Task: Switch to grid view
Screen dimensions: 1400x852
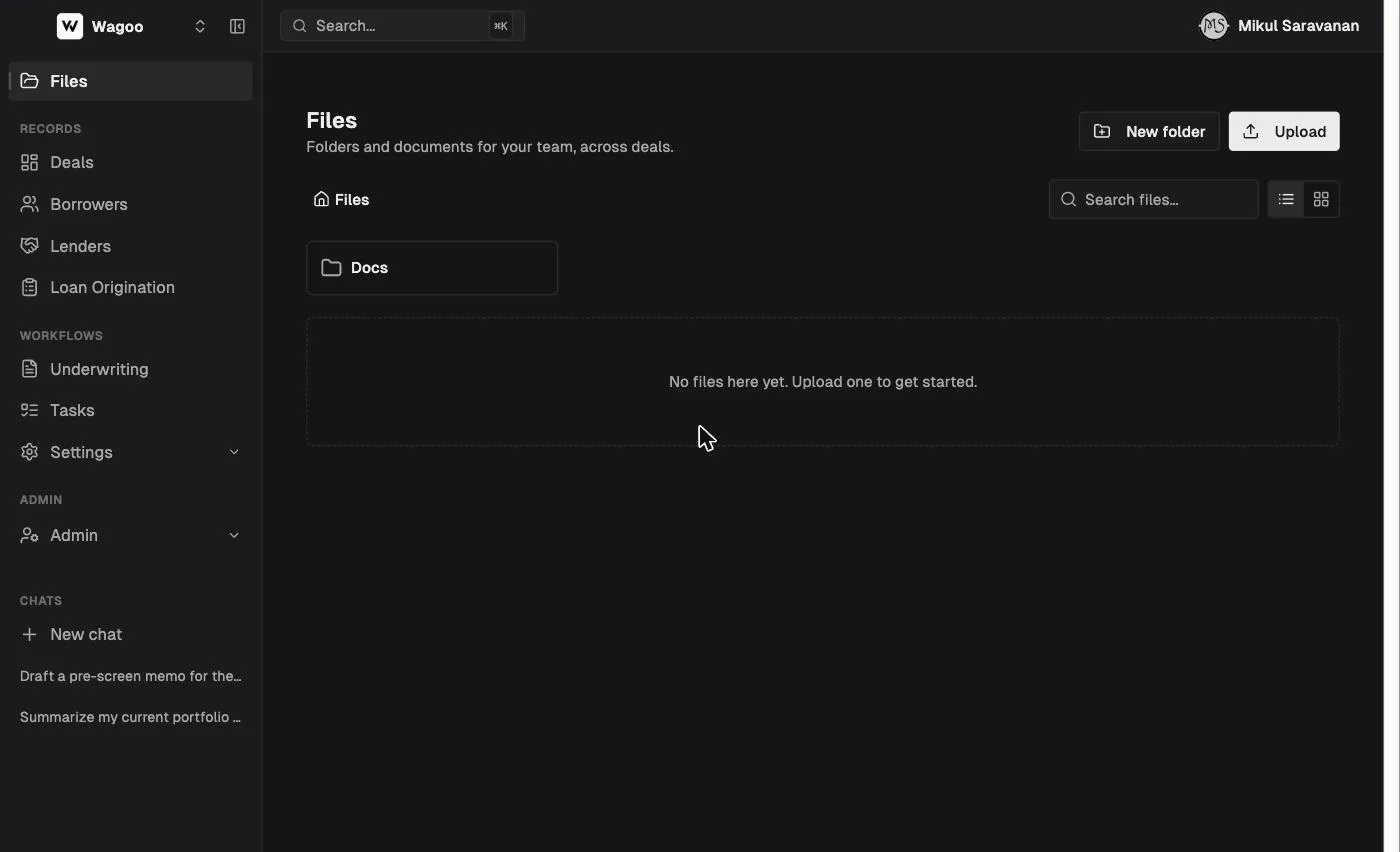Action: pyautogui.click(x=1321, y=199)
